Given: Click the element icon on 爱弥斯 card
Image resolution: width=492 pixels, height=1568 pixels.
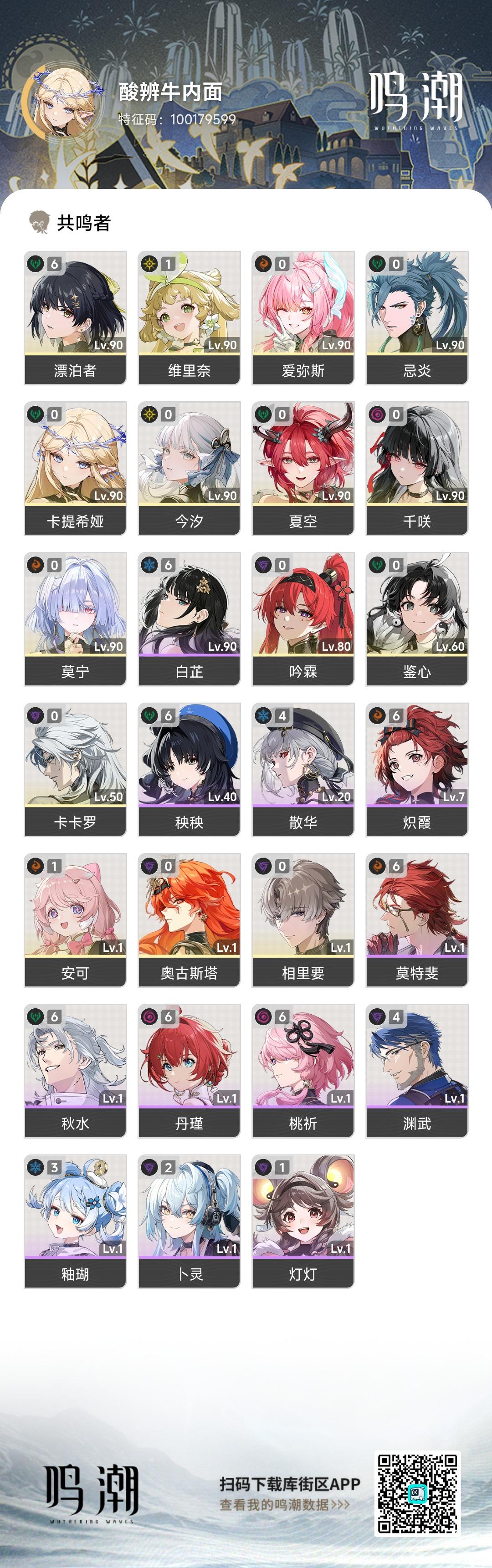Looking at the screenshot, I should point(264,264).
